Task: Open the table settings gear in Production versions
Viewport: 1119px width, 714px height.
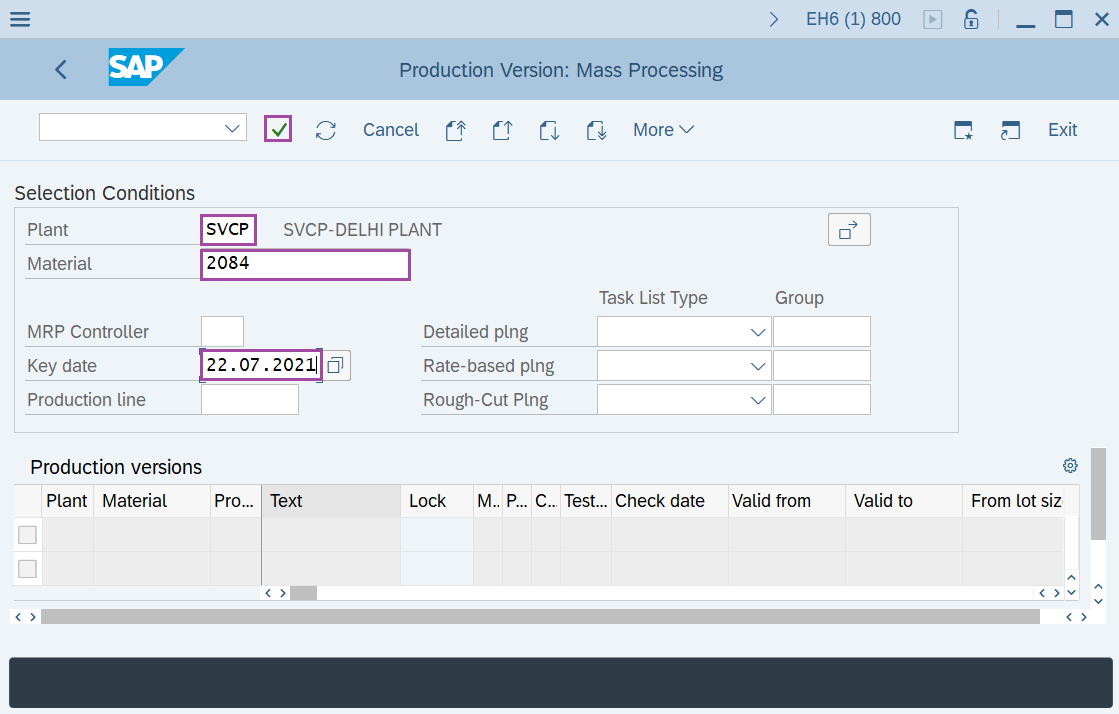Action: point(1070,465)
